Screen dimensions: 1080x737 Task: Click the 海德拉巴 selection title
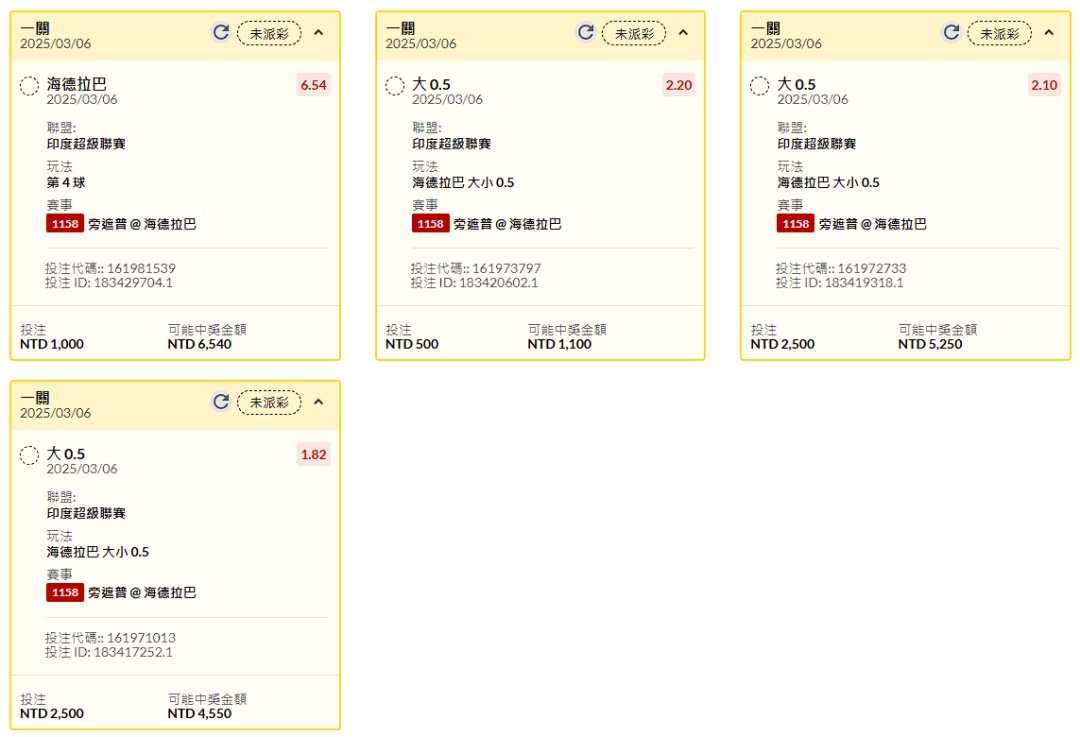click(76, 84)
